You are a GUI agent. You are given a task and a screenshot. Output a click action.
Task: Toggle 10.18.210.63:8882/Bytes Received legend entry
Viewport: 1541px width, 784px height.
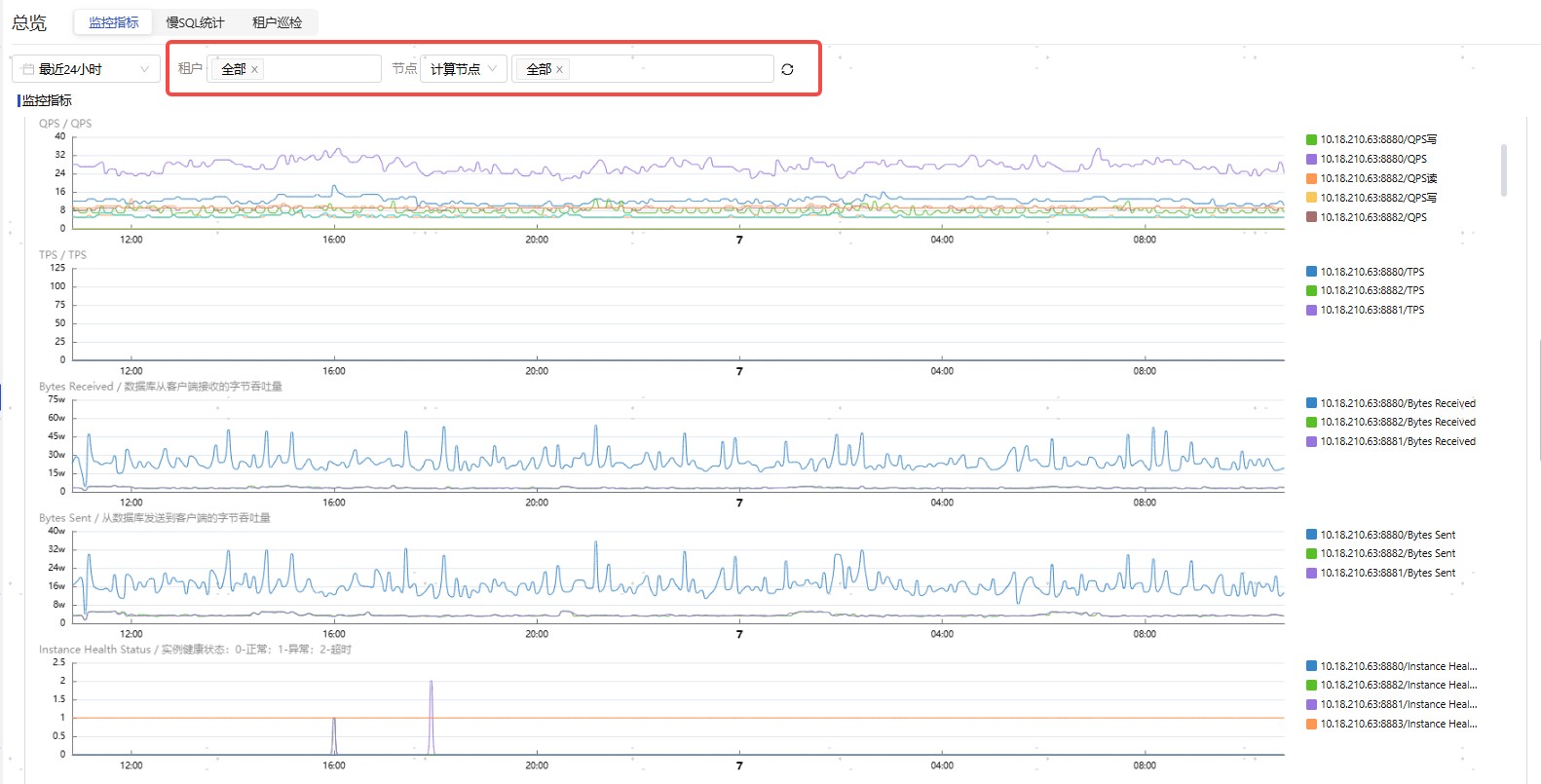(1391, 422)
